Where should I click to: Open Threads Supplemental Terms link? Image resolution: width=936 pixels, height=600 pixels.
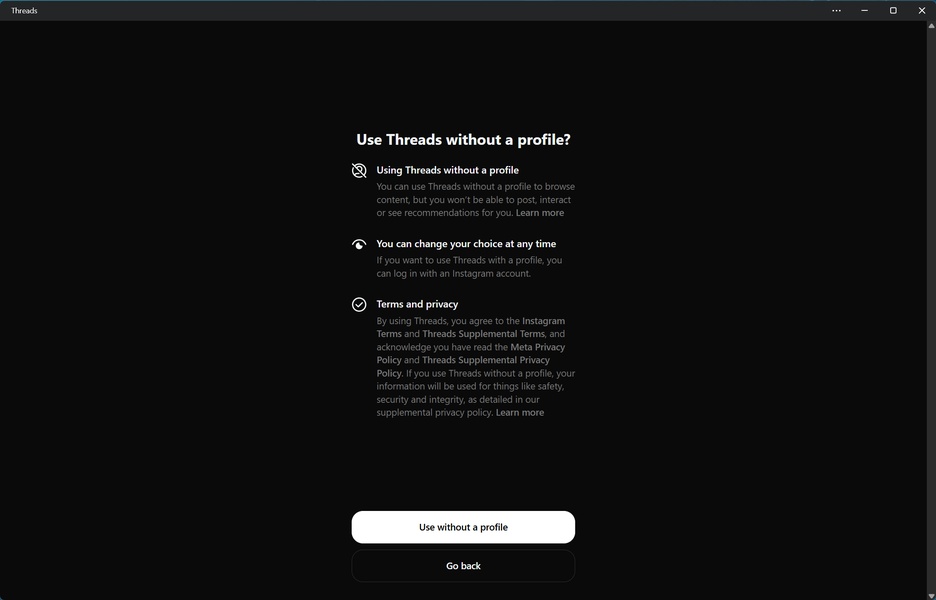(x=484, y=334)
